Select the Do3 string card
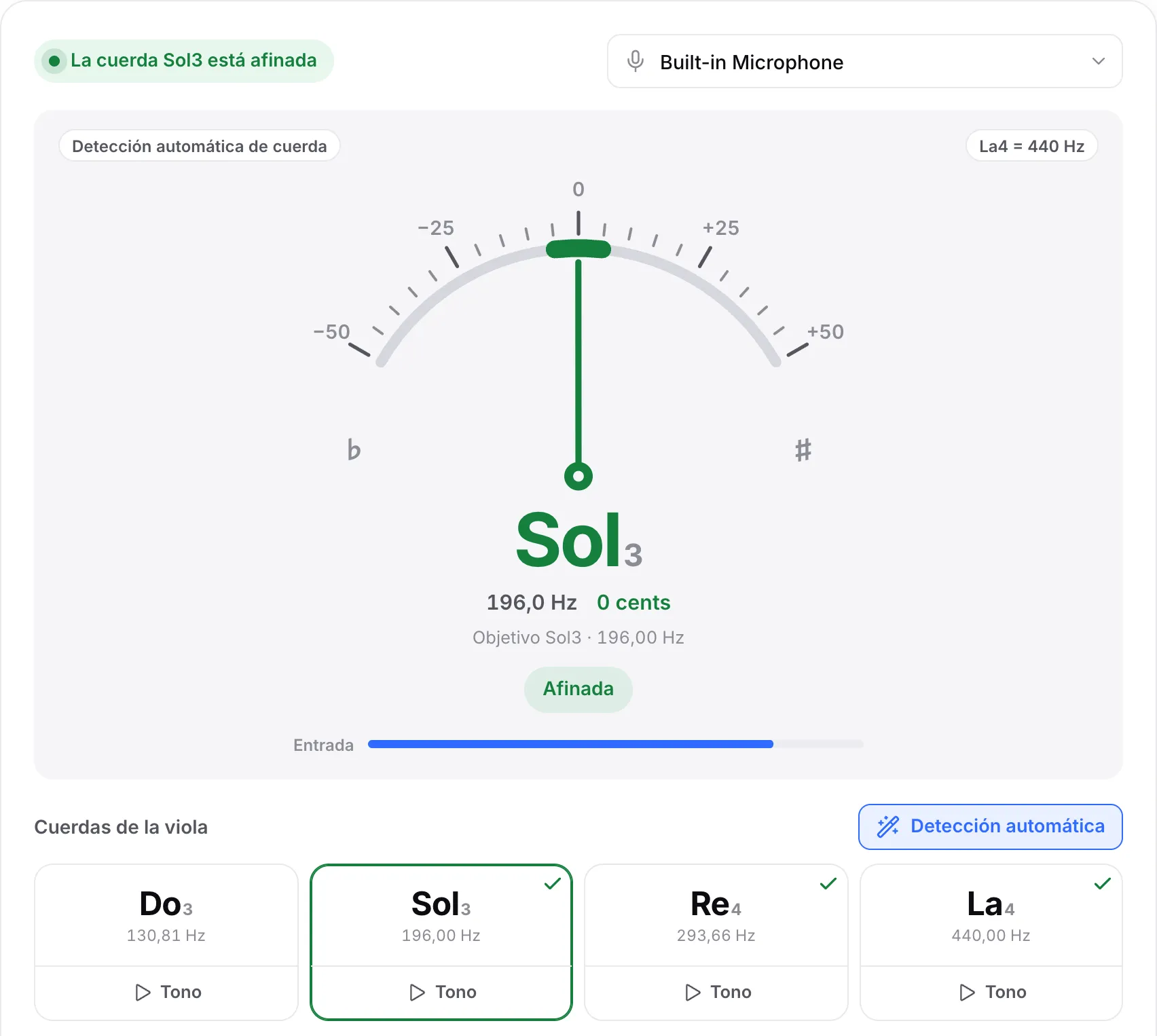 [166, 915]
